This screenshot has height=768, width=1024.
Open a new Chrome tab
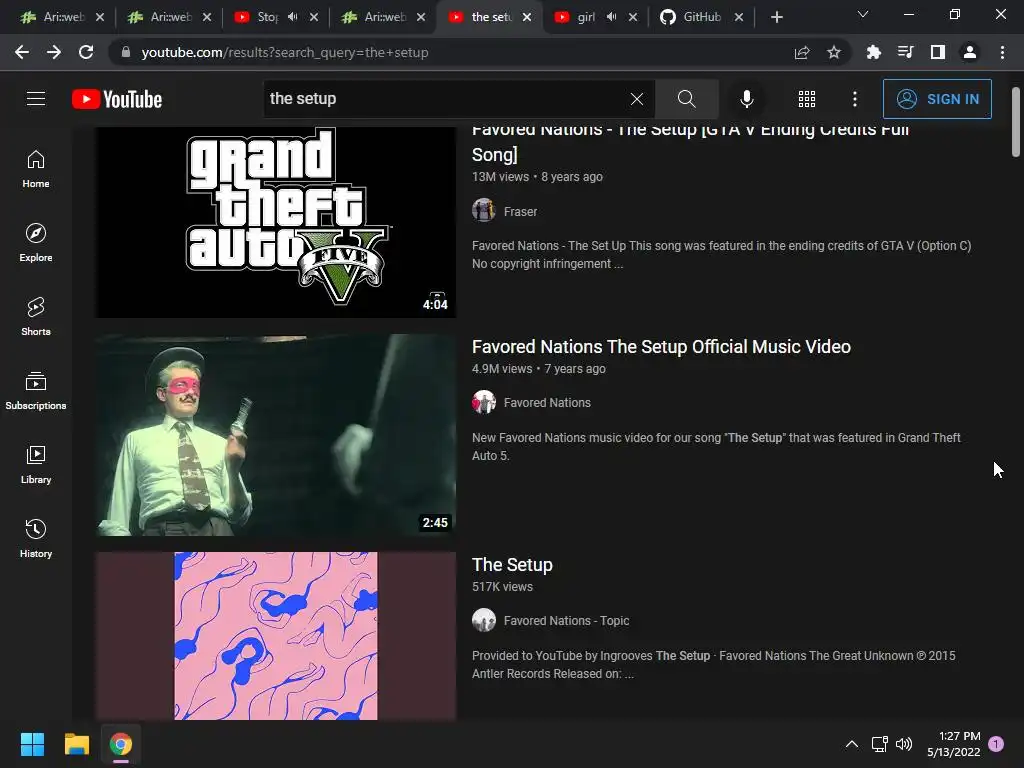point(776,17)
